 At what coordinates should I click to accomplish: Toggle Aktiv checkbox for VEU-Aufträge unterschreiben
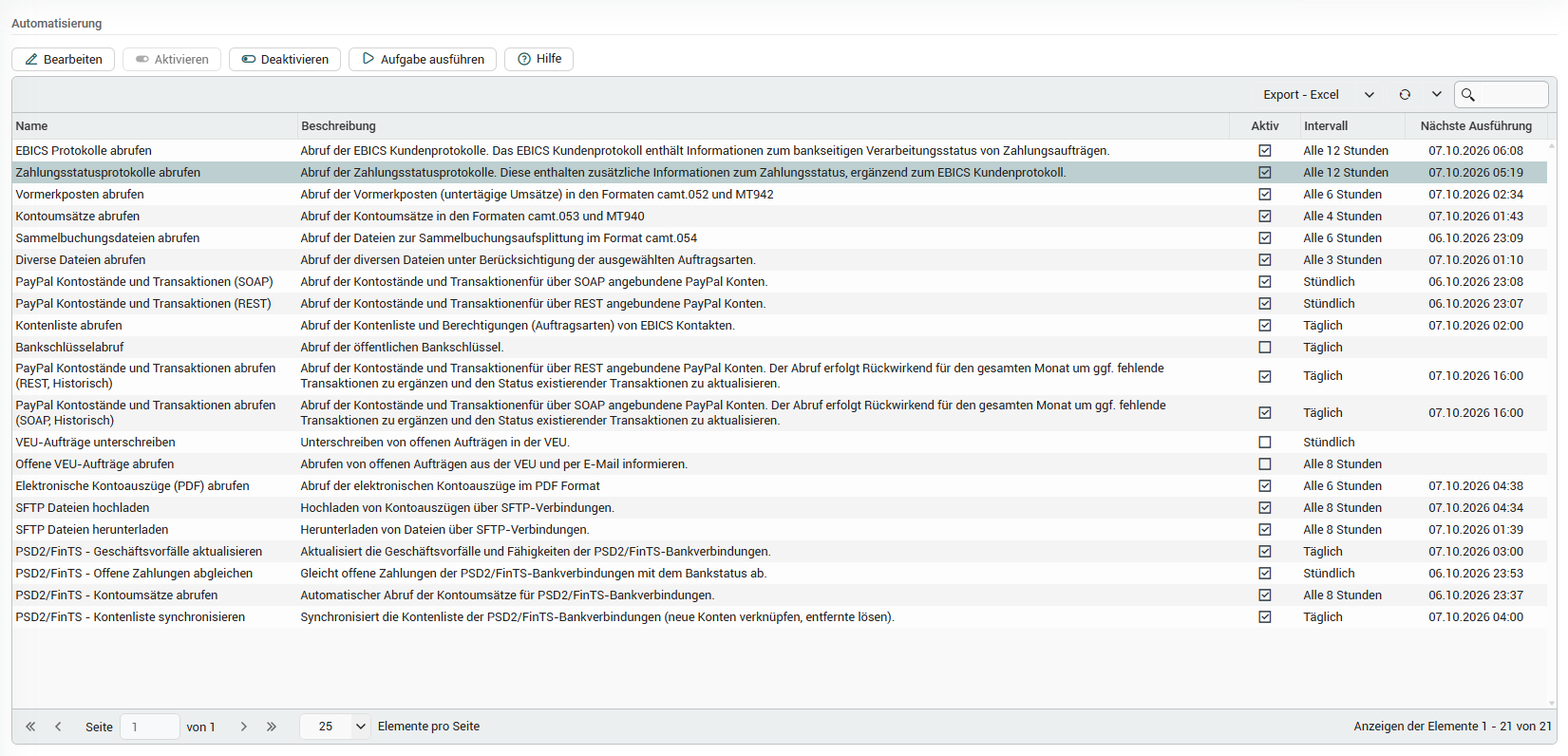click(x=1265, y=443)
